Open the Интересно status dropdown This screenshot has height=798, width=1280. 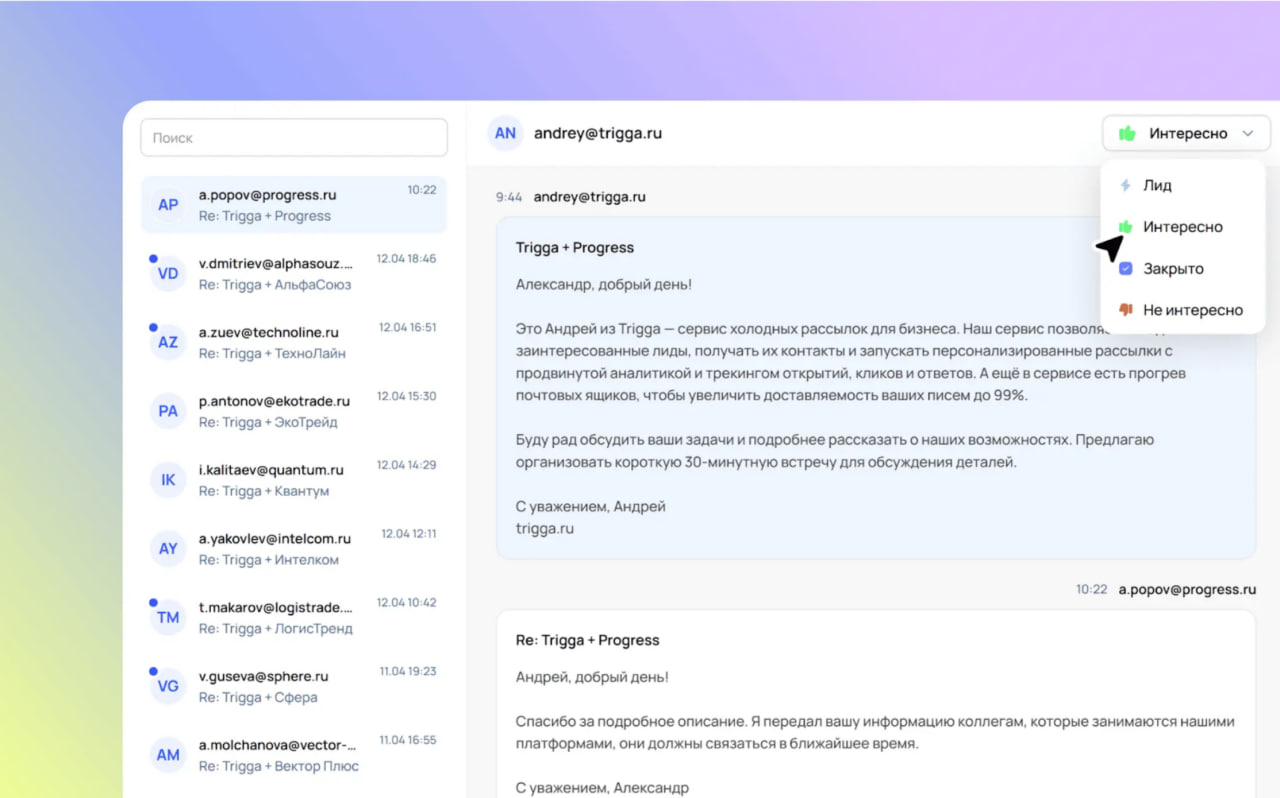1185,133
